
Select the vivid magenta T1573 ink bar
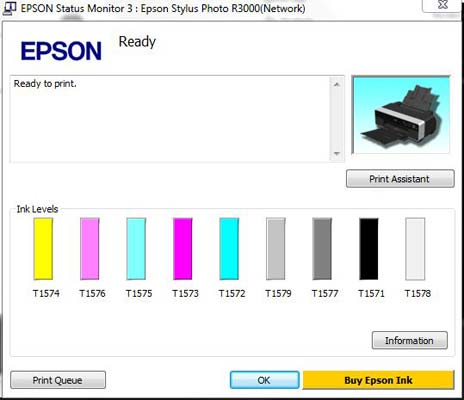pos(183,249)
